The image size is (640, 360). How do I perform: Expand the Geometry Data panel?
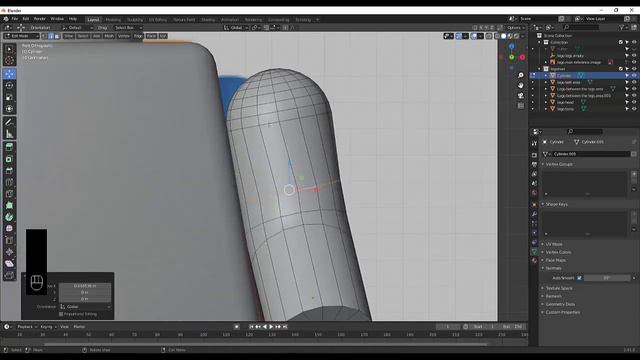[x=560, y=304]
